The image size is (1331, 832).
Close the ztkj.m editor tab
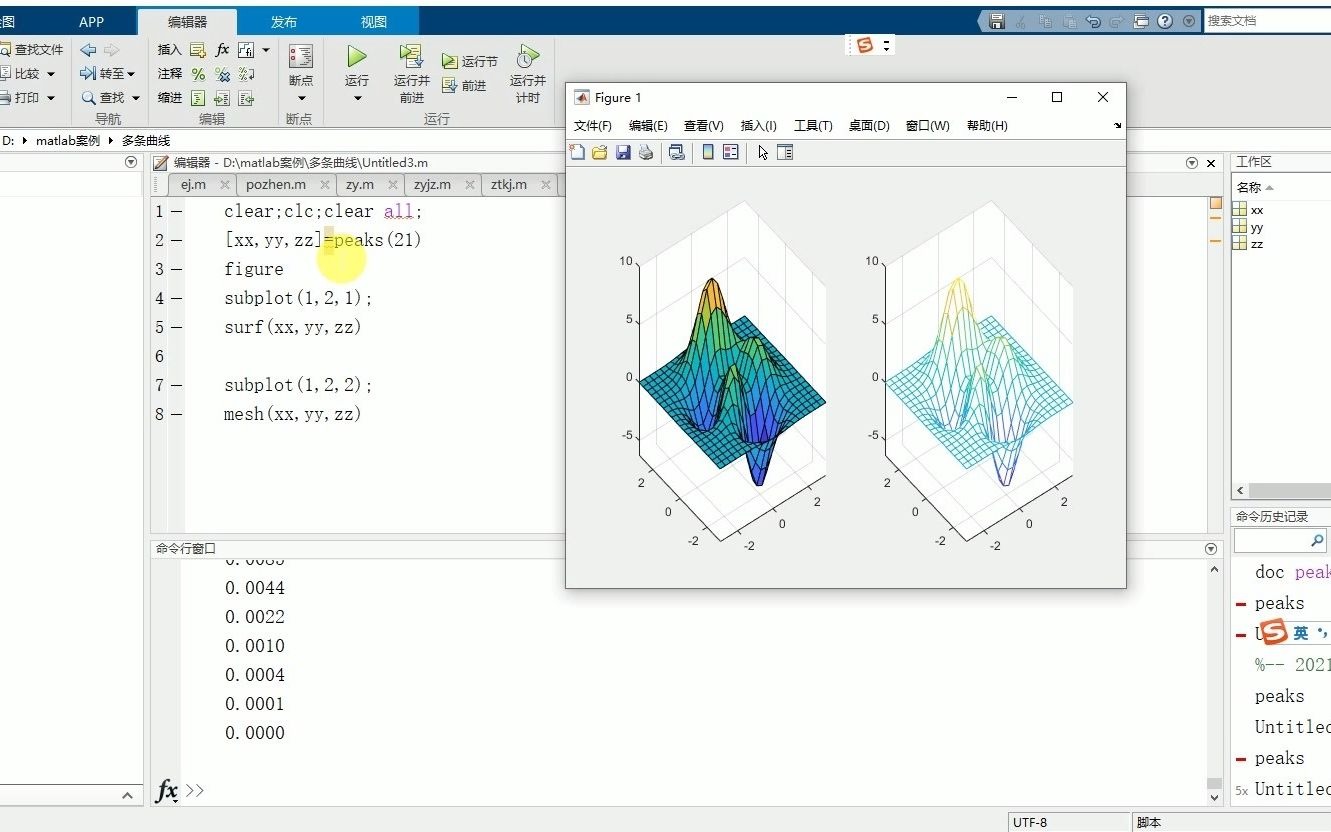pos(546,185)
